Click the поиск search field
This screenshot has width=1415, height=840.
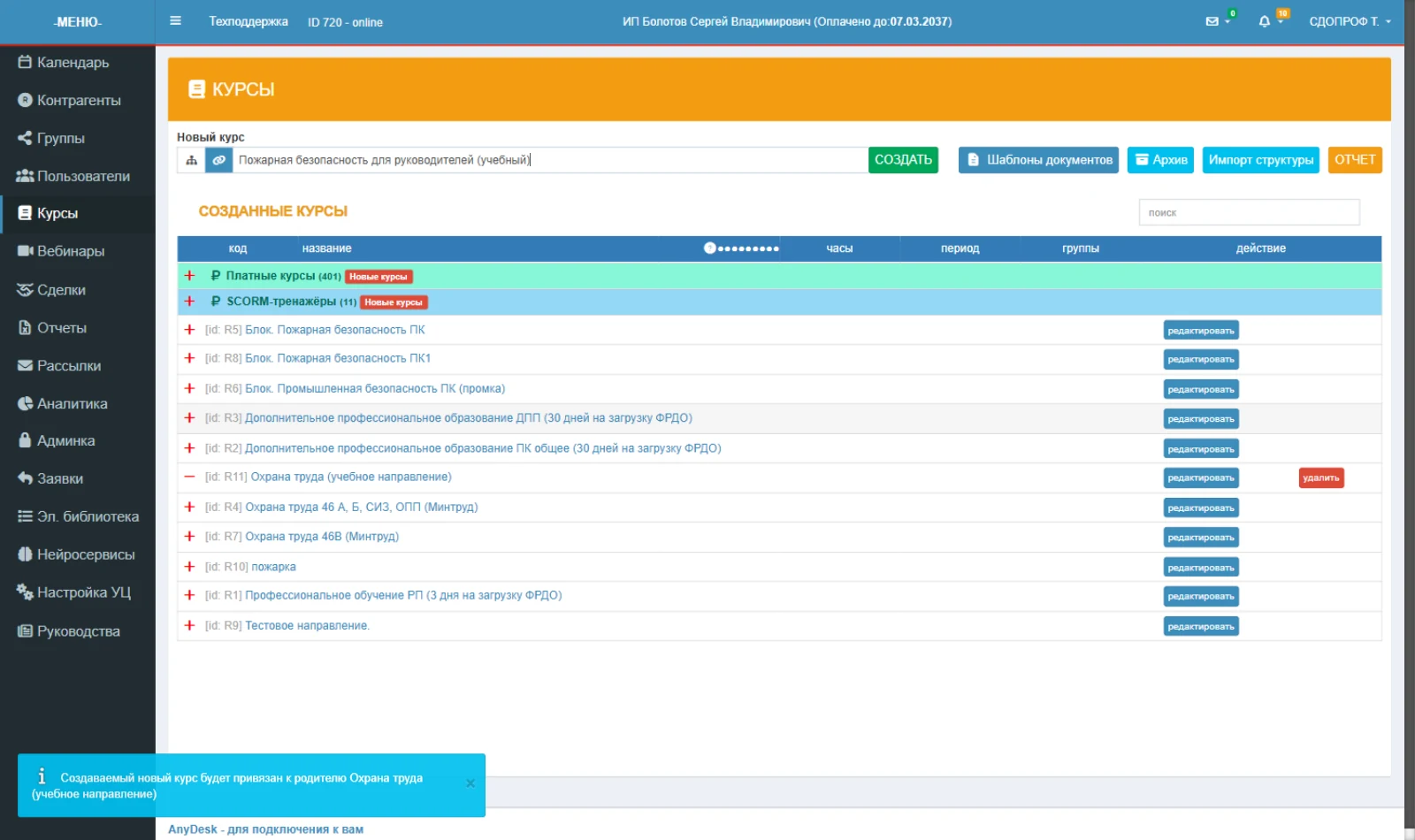1249,212
